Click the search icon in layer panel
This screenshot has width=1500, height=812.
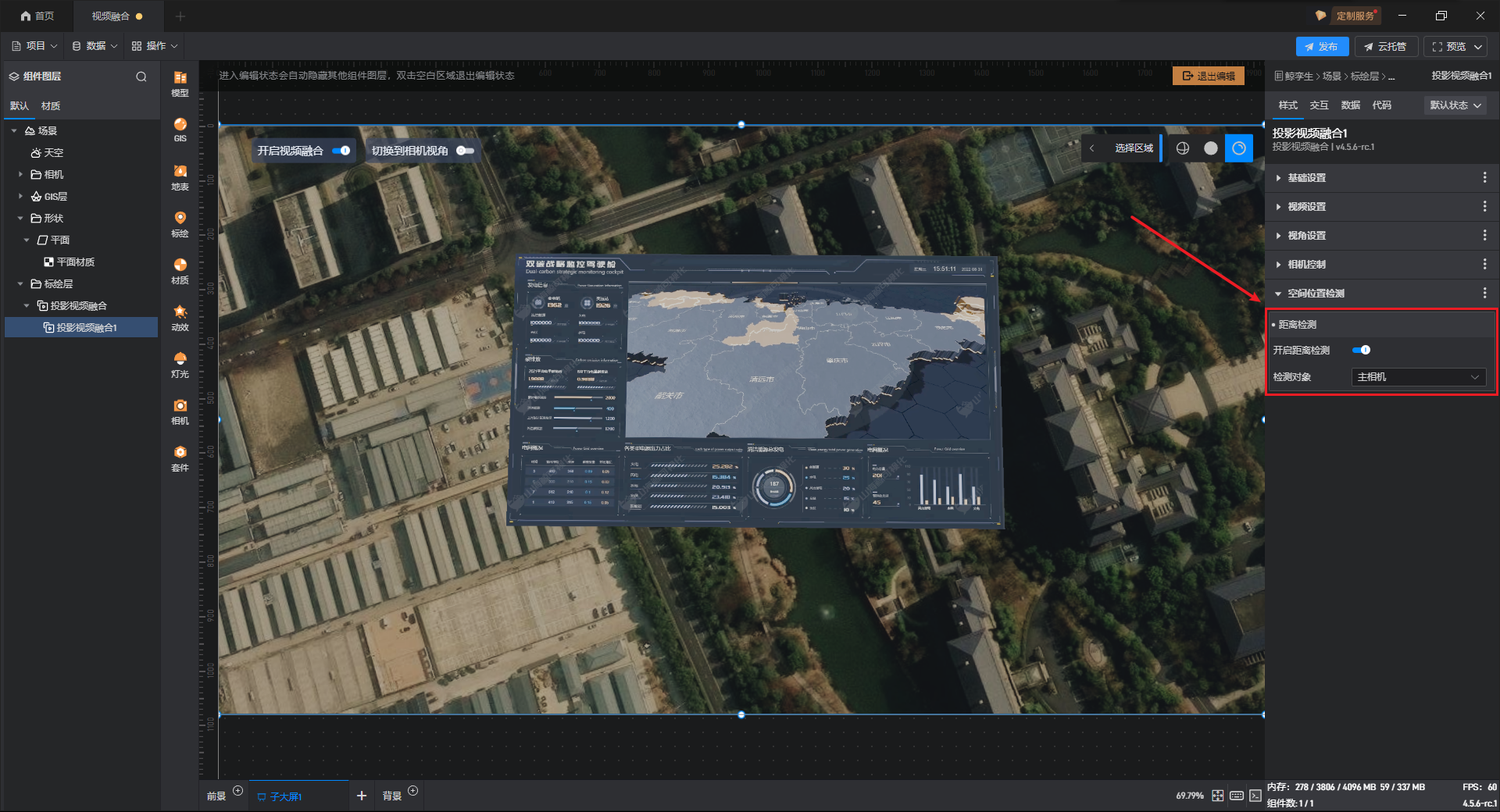[x=141, y=77]
